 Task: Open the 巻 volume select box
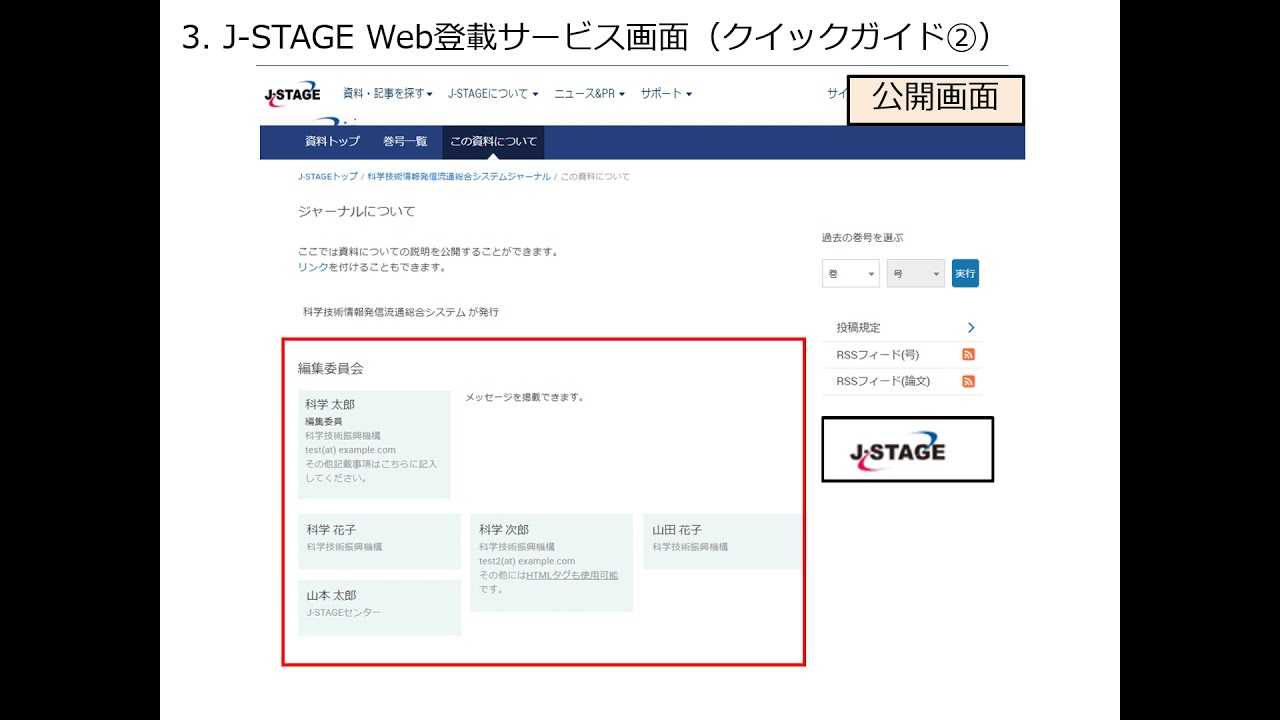[x=851, y=273]
